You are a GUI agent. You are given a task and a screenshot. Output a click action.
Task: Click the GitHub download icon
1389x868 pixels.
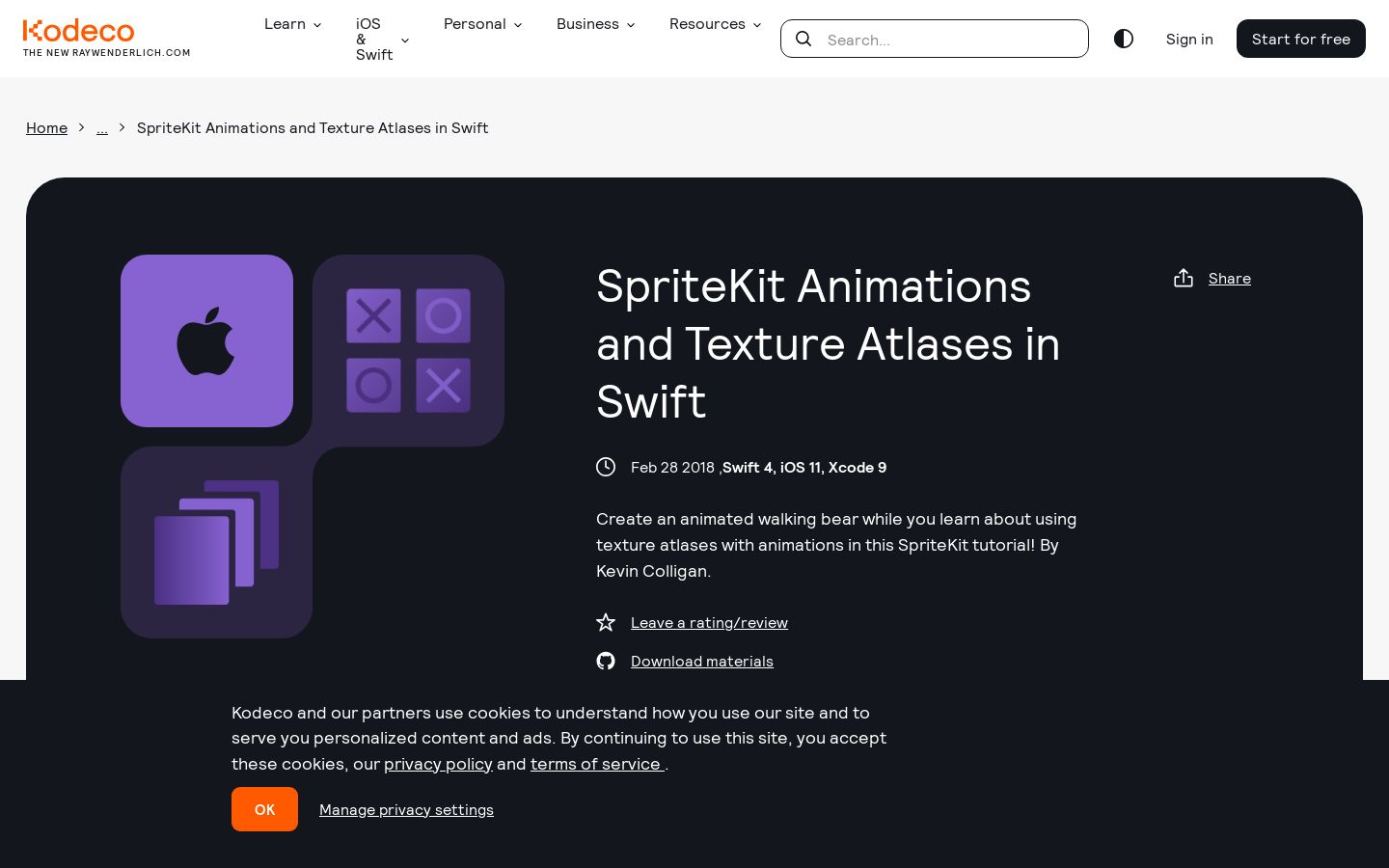click(606, 661)
